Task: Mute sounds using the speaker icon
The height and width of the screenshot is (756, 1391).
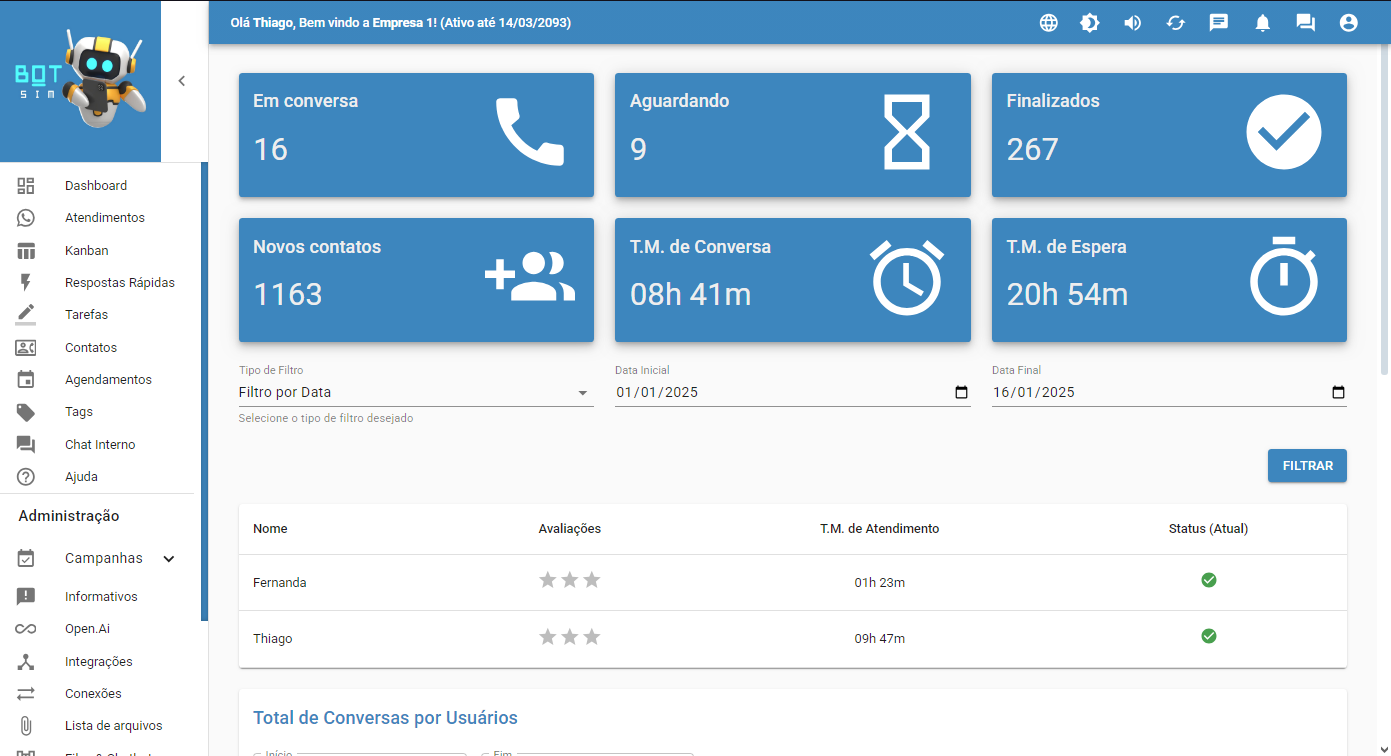Action: click(1133, 22)
